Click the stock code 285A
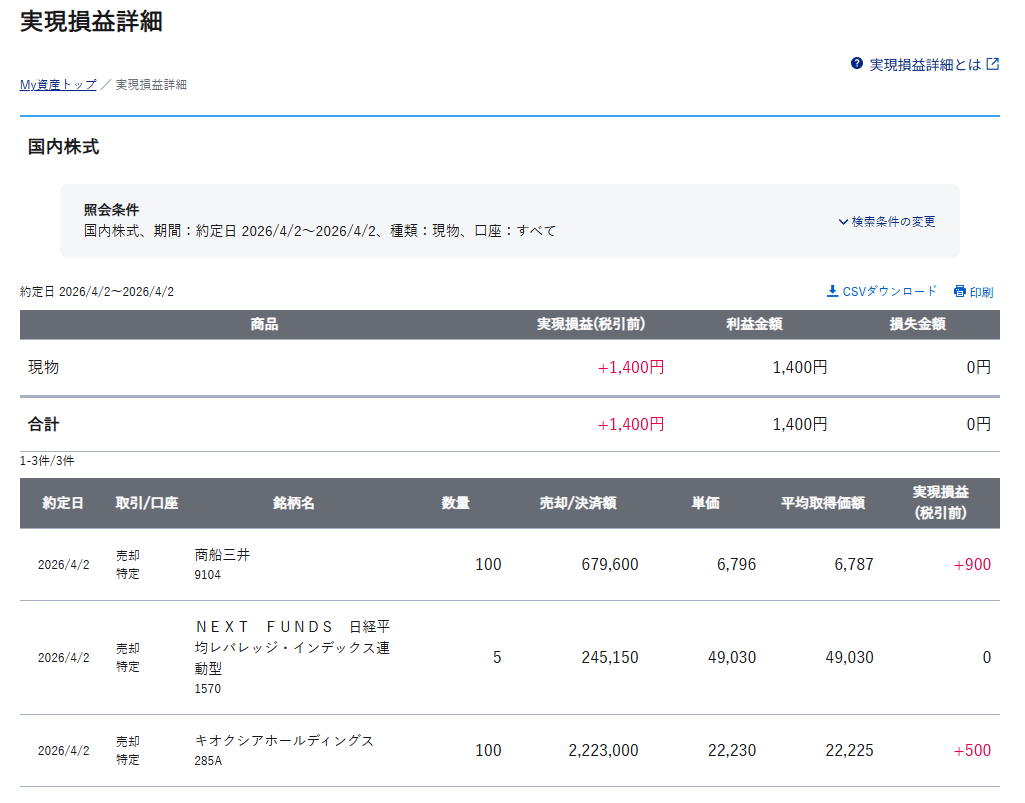1025x803 pixels. tap(208, 761)
